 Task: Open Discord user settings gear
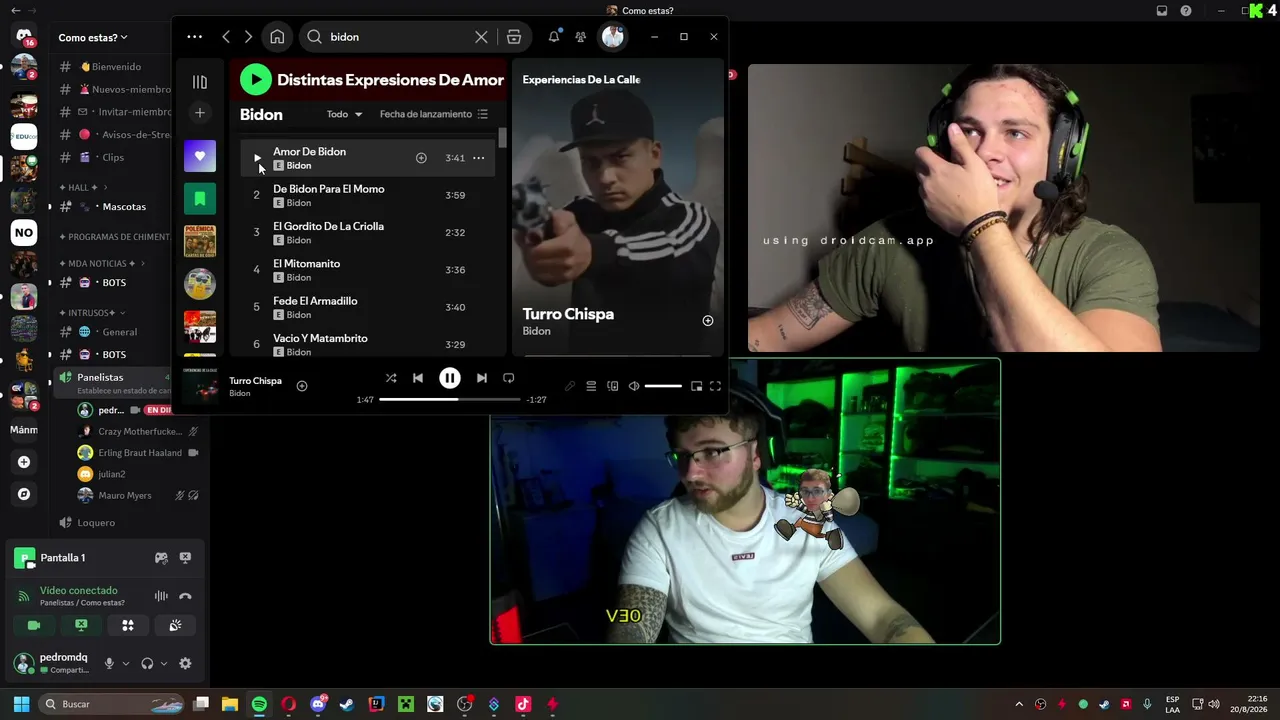pyautogui.click(x=185, y=663)
